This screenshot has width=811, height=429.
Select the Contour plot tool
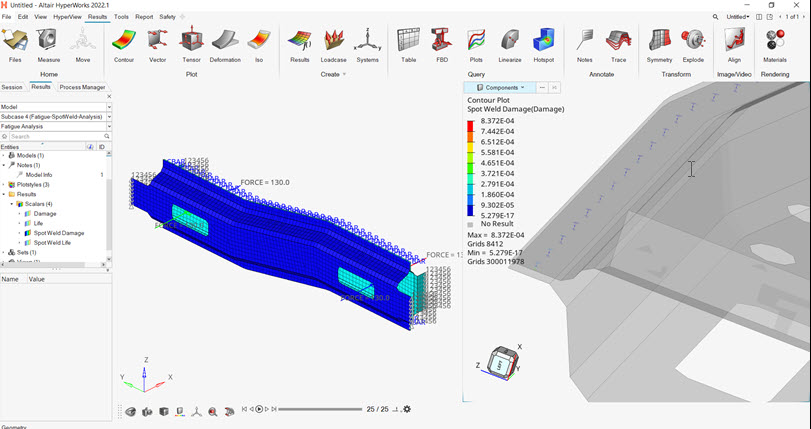pos(124,44)
